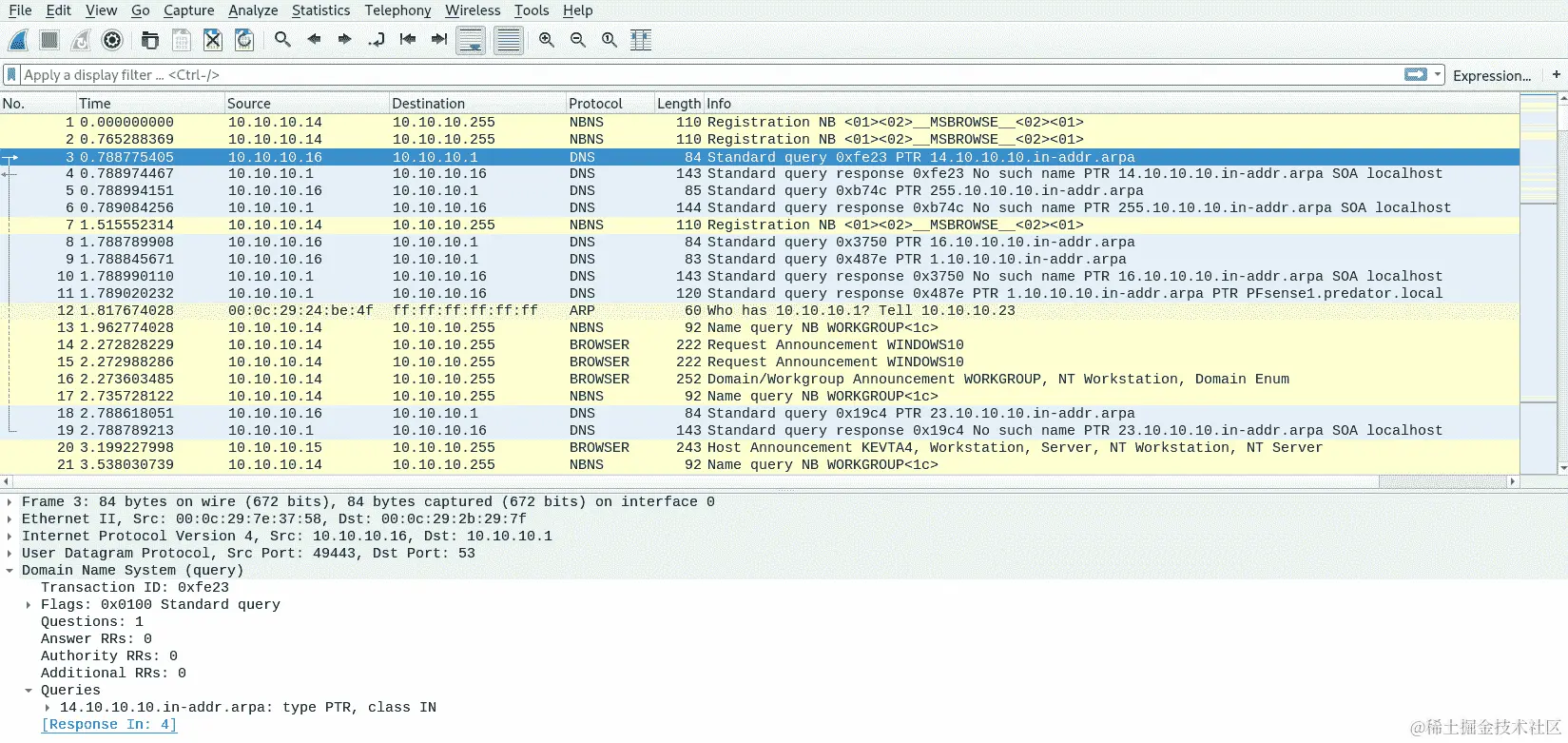This screenshot has height=743, width=1568.
Task: Collapse Domain Name System (query) tree
Action: tap(10, 571)
